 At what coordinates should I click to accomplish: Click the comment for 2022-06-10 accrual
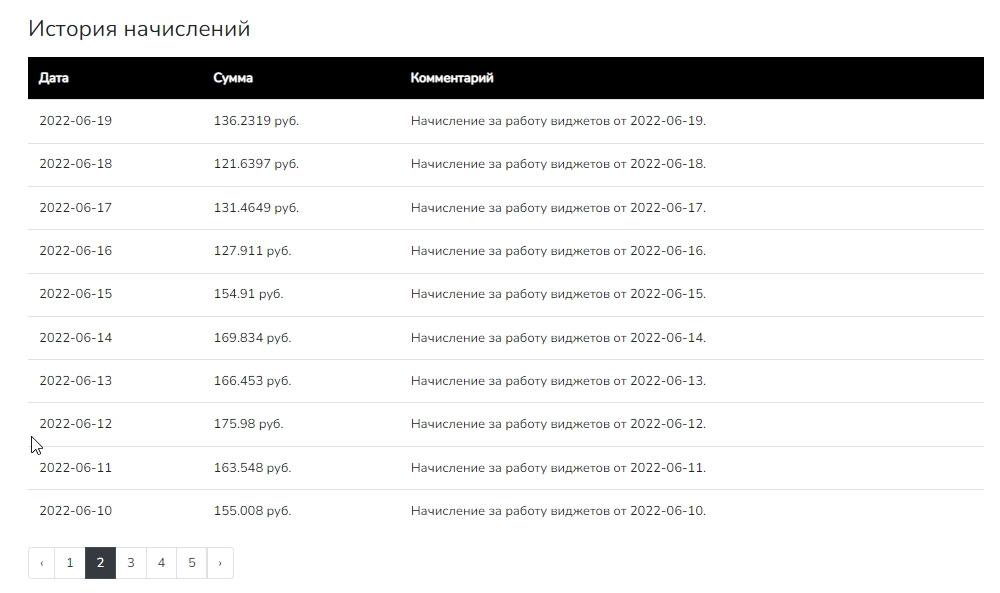pyautogui.click(x=558, y=511)
